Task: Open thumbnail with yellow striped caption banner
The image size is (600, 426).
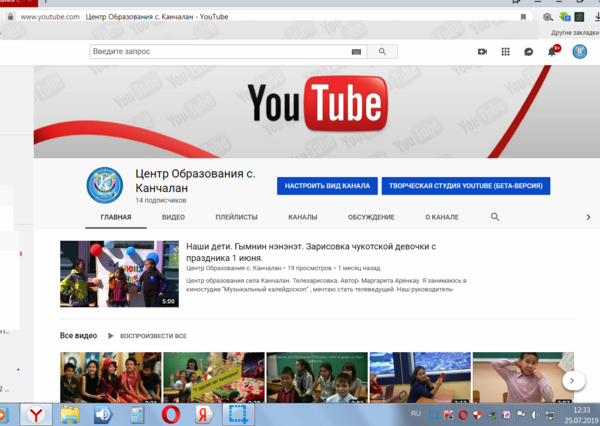Action: coord(214,377)
